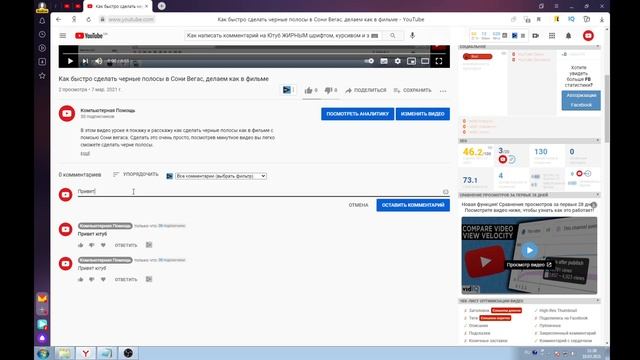Open a new browser tab with plus
640x360 pixels.
click(162, 6)
